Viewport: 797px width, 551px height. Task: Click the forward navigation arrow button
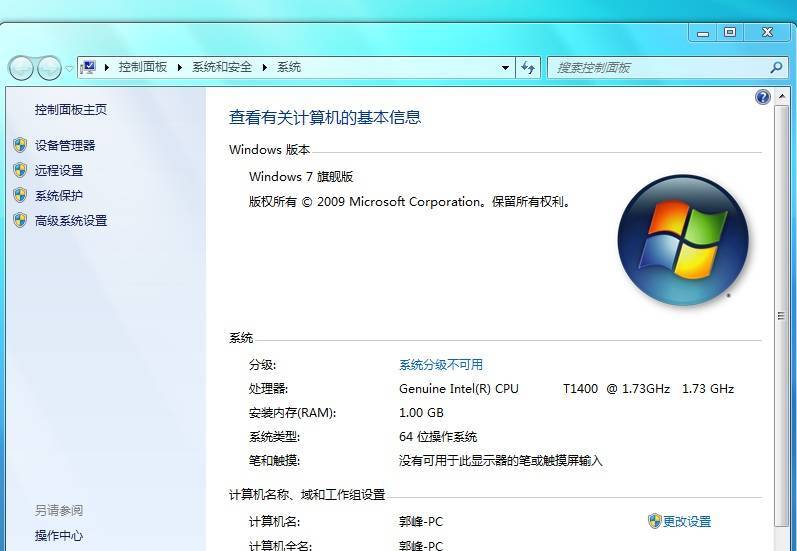50,68
